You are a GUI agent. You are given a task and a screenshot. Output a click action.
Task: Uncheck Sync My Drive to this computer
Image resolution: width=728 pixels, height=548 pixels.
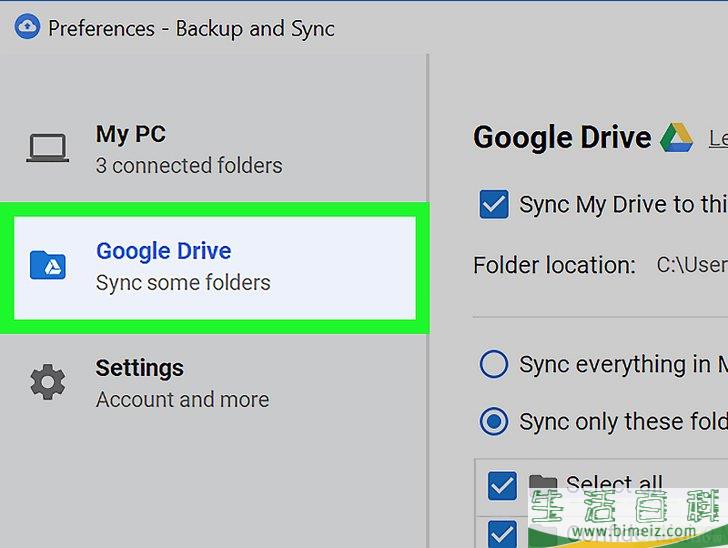click(x=494, y=204)
